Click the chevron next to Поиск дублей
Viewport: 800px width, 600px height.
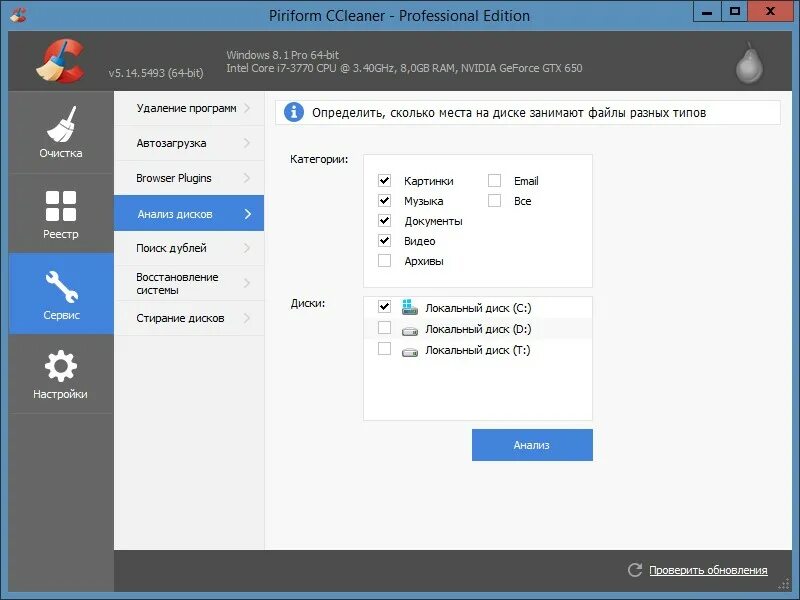(247, 248)
